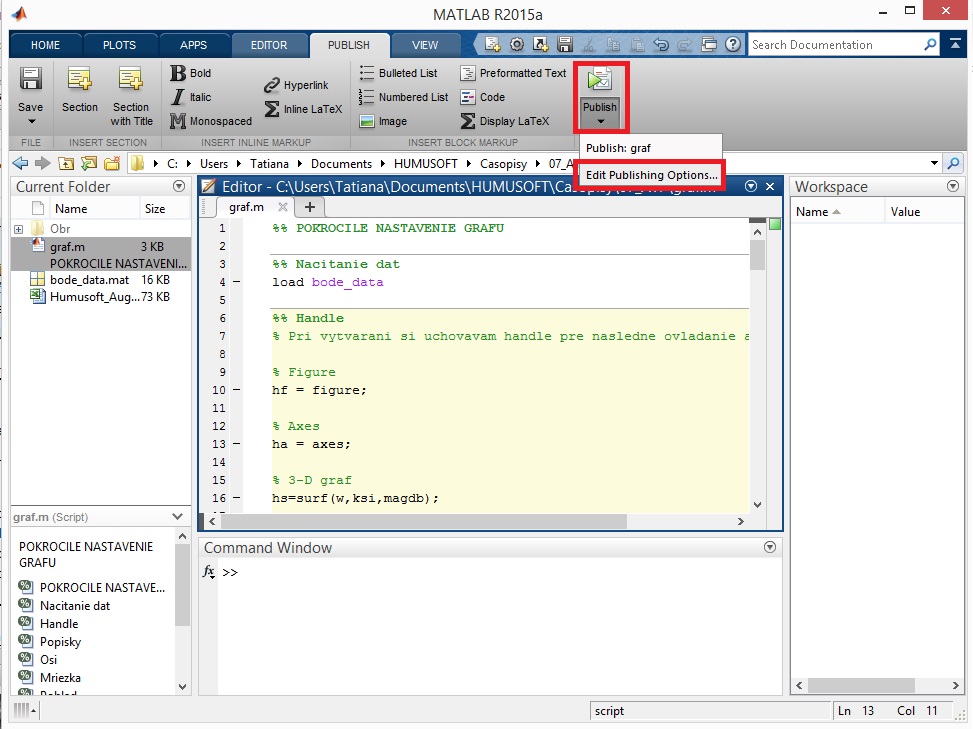Click the floppy disk icon in the quick access toolbar
Screen dimensions: 973x729
pyautogui.click(x=565, y=44)
